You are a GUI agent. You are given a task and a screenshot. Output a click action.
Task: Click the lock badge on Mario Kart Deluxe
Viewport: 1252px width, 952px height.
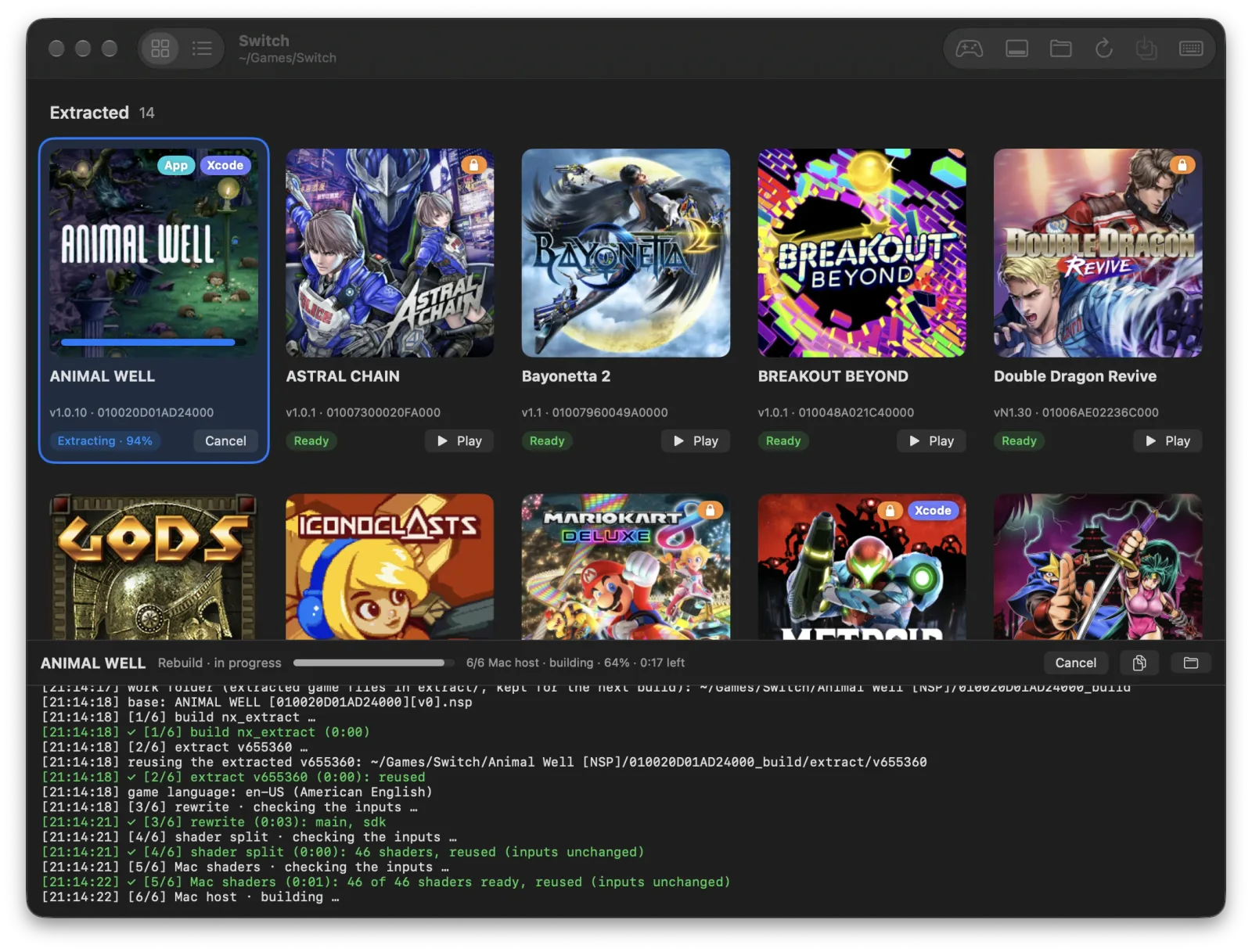click(710, 510)
